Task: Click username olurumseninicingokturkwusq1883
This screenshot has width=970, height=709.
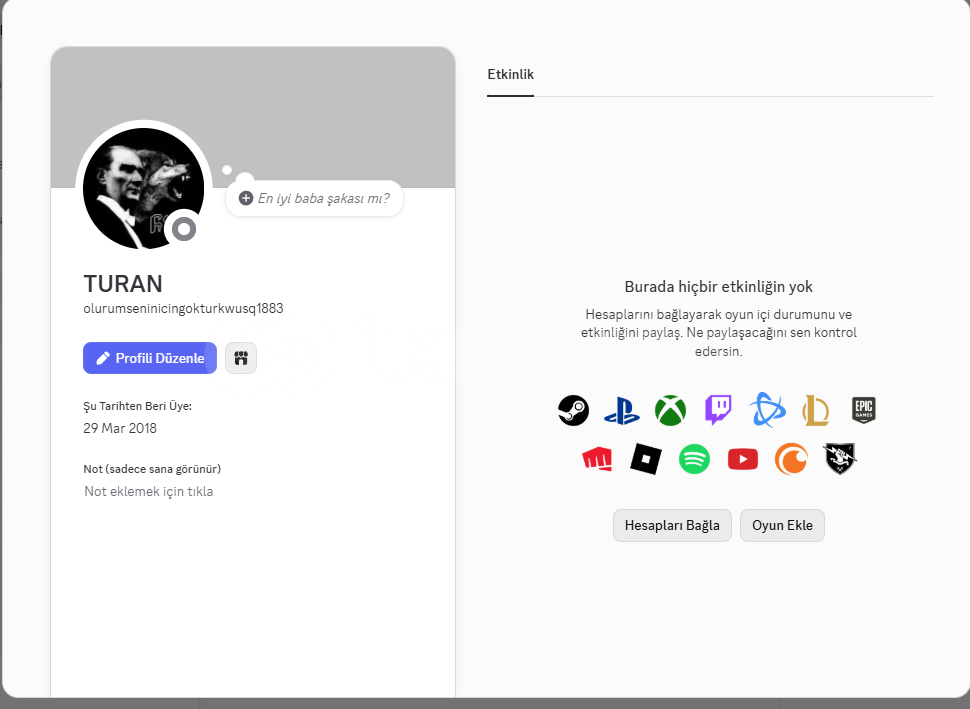Action: pyautogui.click(x=183, y=308)
